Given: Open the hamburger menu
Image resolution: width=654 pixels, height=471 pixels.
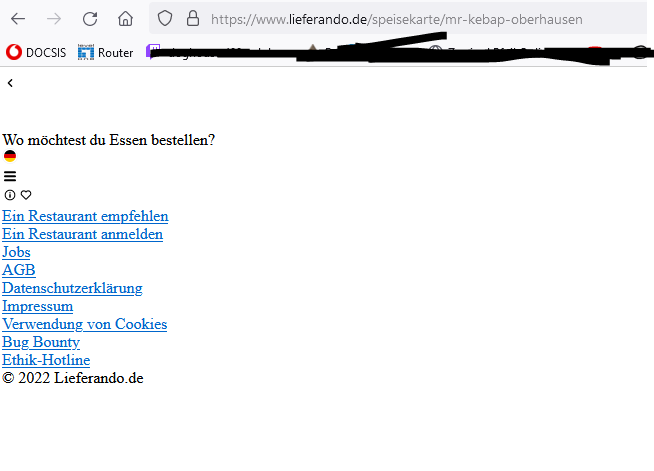Looking at the screenshot, I should click(x=10, y=176).
